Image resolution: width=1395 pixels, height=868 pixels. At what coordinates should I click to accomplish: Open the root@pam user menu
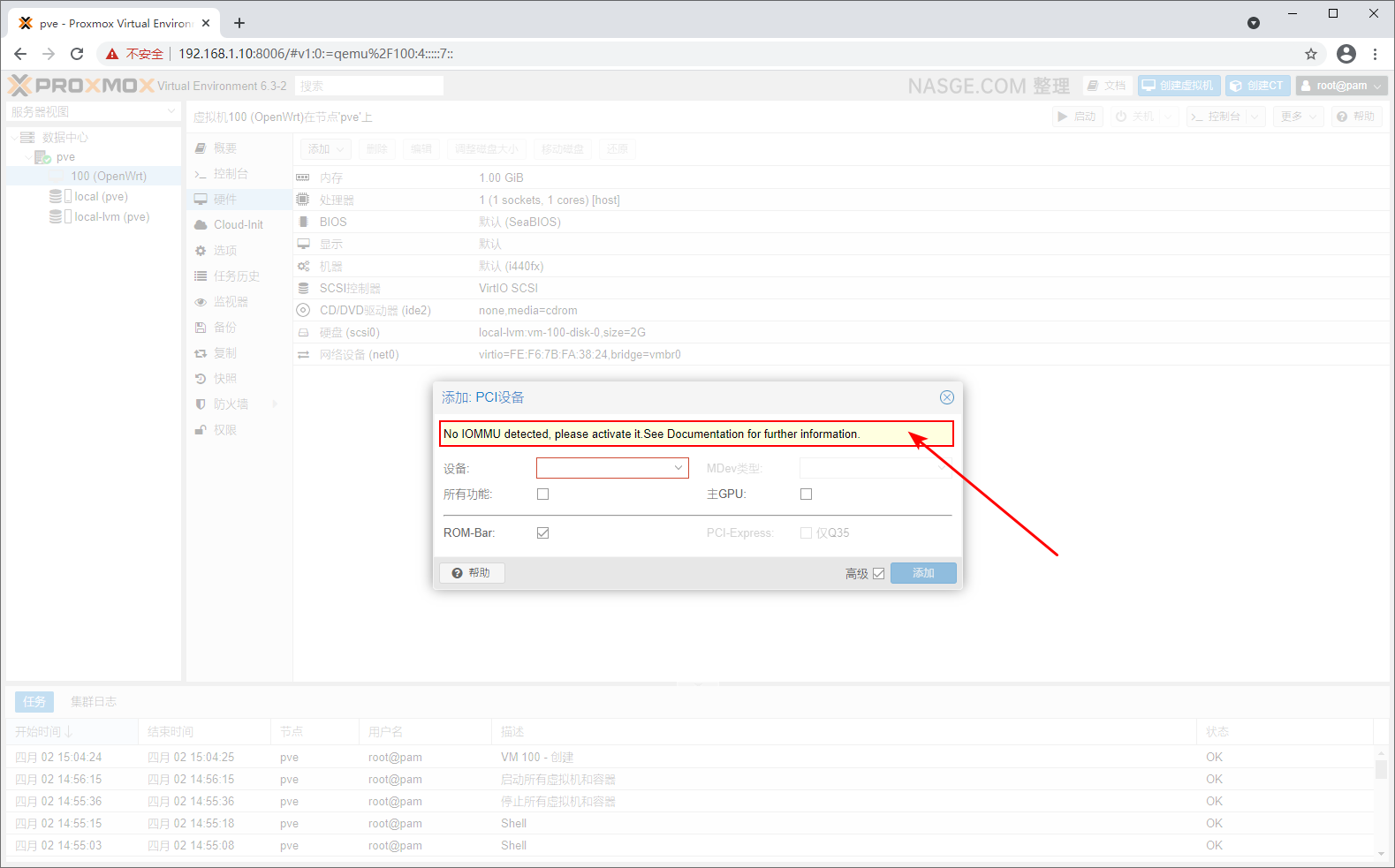pyautogui.click(x=1341, y=86)
